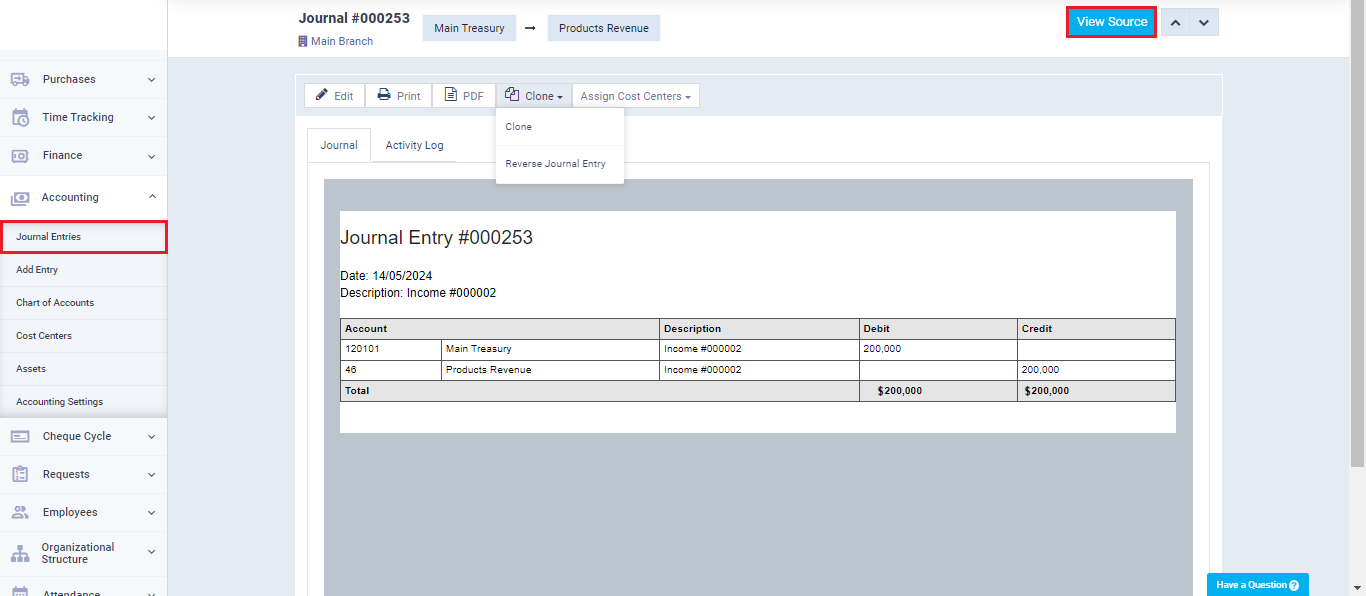
Task: Click the Main Branch link
Action: [341, 42]
